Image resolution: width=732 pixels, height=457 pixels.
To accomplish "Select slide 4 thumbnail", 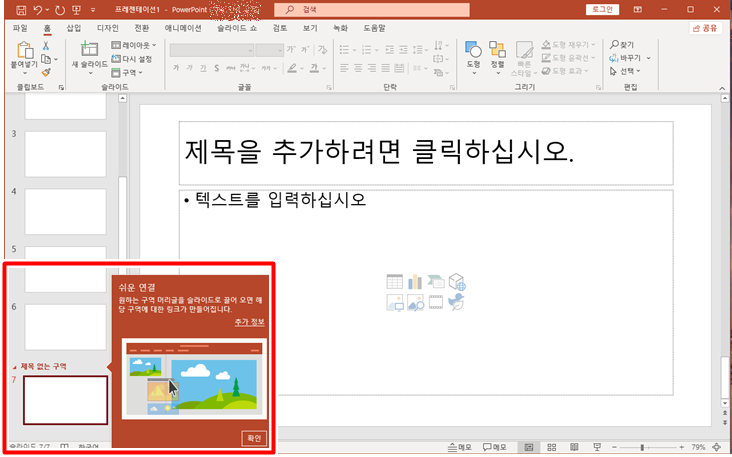I will tap(65, 212).
